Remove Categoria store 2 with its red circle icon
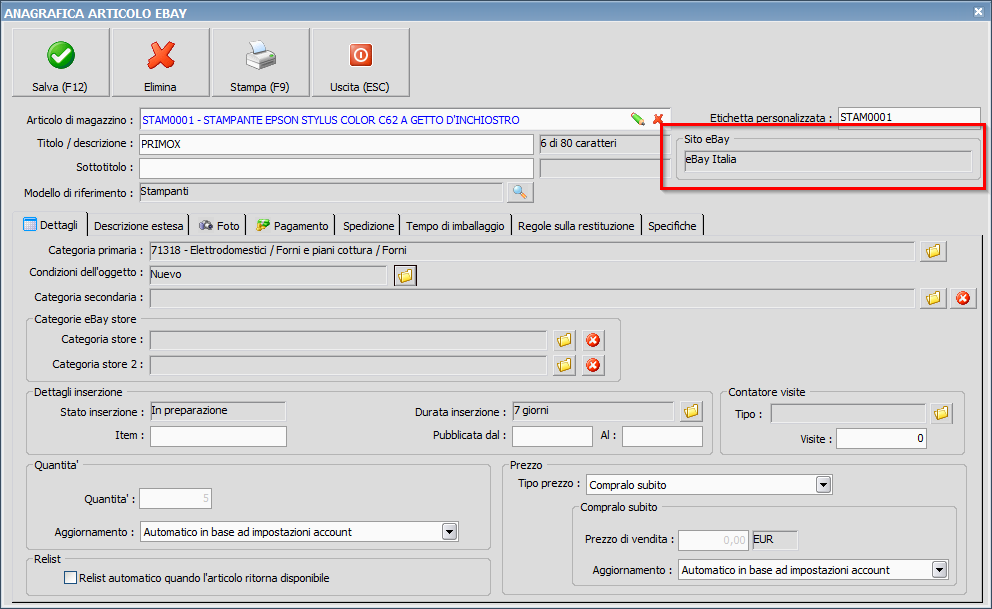Viewport: 992px width, 609px height. pos(593,365)
